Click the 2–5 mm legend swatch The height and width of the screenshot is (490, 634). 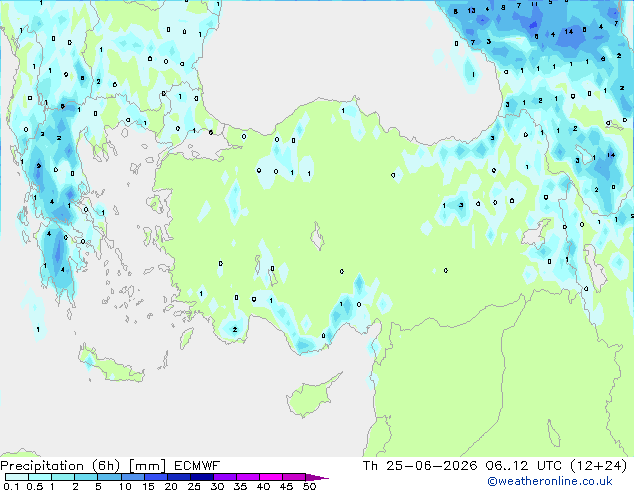(x=86, y=477)
